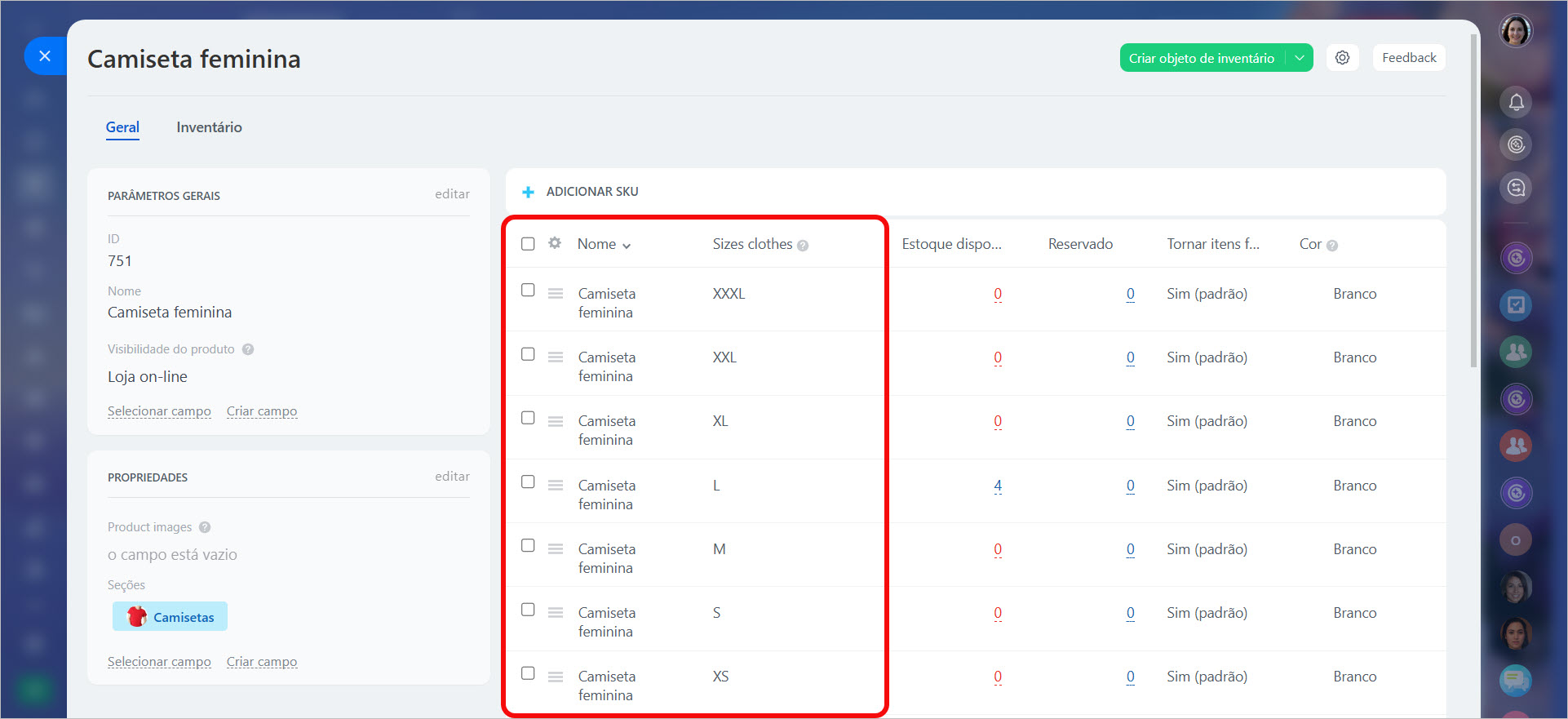This screenshot has width=1568, height=719.
Task: Check the XS size row checkbox
Action: (528, 673)
